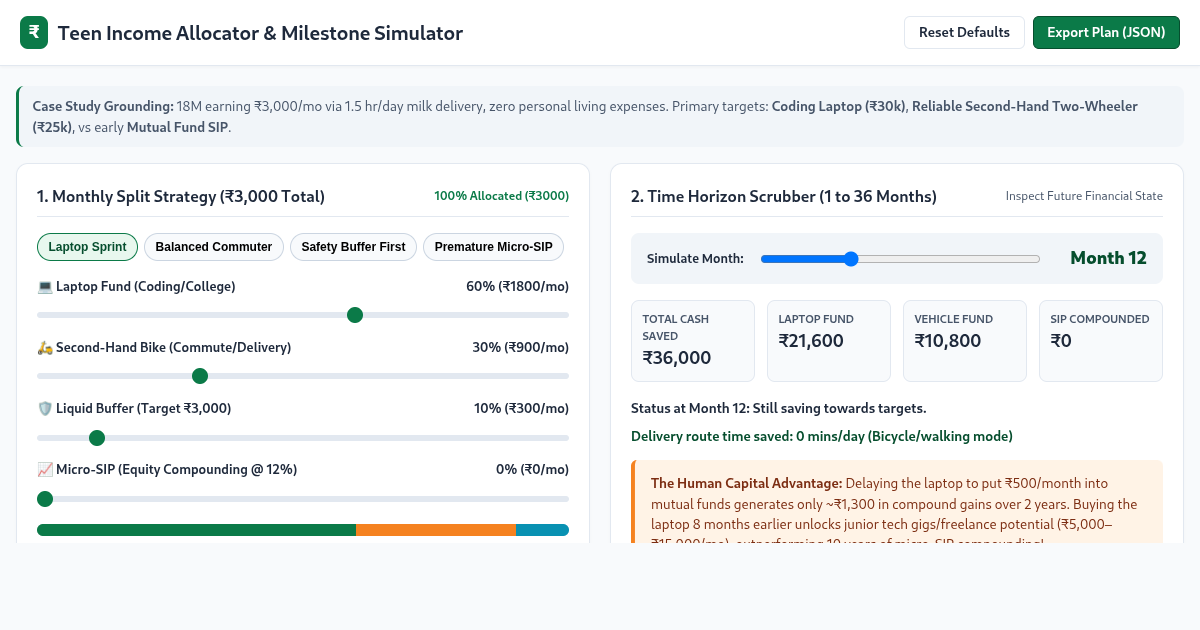This screenshot has height=630, width=1200.
Task: Click "Mutual Fund SIP" in case study
Action: click(x=178, y=128)
